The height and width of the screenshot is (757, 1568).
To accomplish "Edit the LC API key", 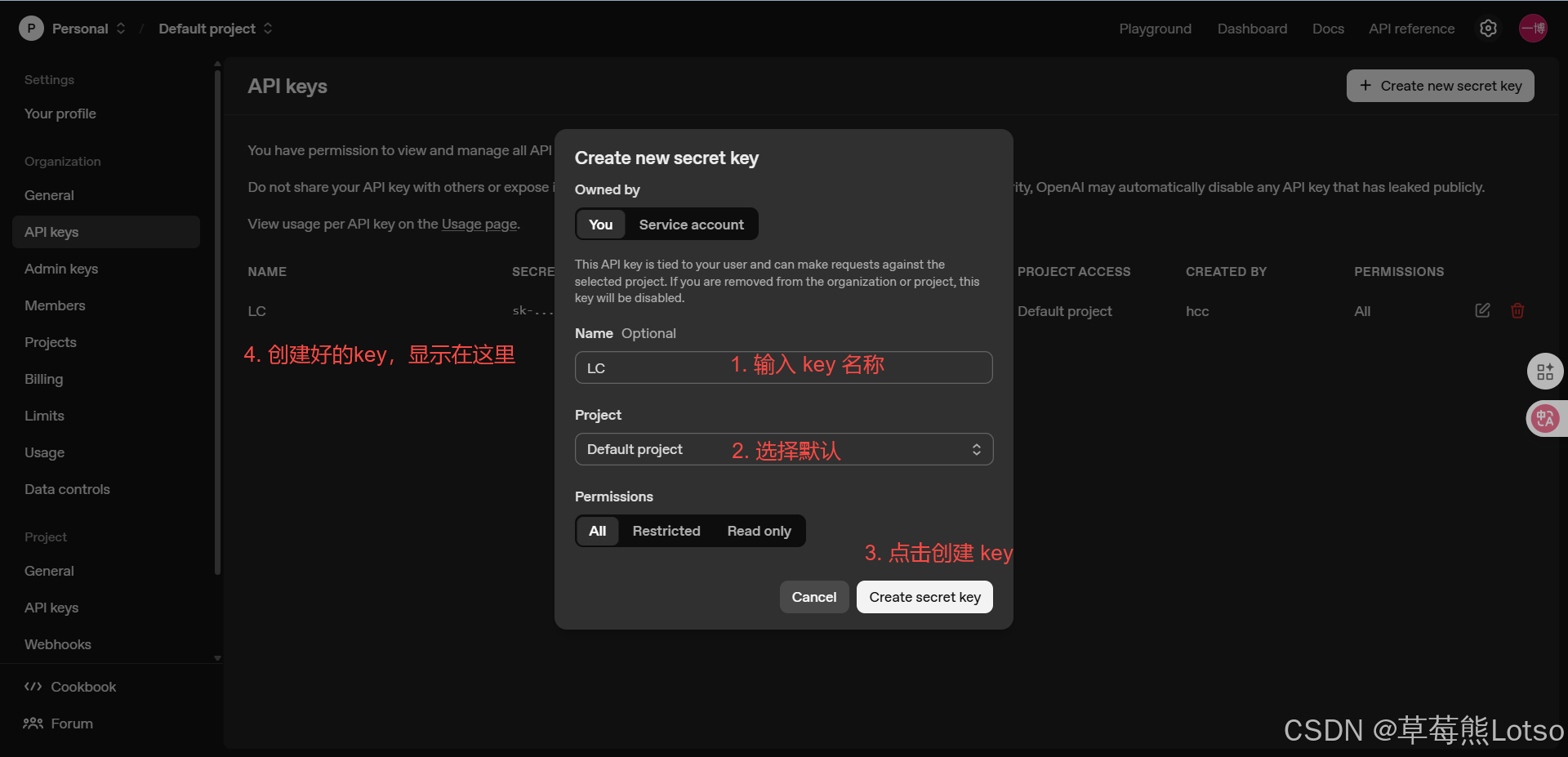I will click(1482, 310).
